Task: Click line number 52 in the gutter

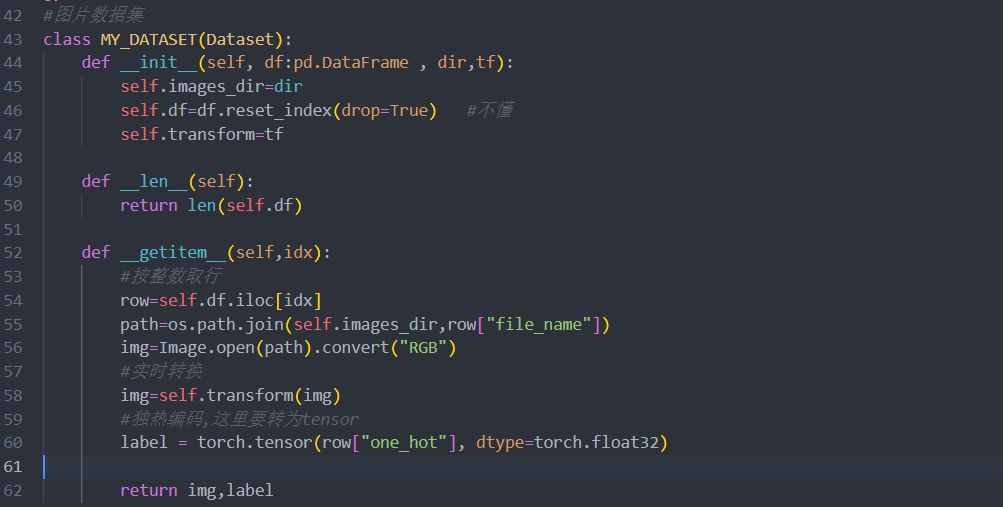Action: click(13, 253)
